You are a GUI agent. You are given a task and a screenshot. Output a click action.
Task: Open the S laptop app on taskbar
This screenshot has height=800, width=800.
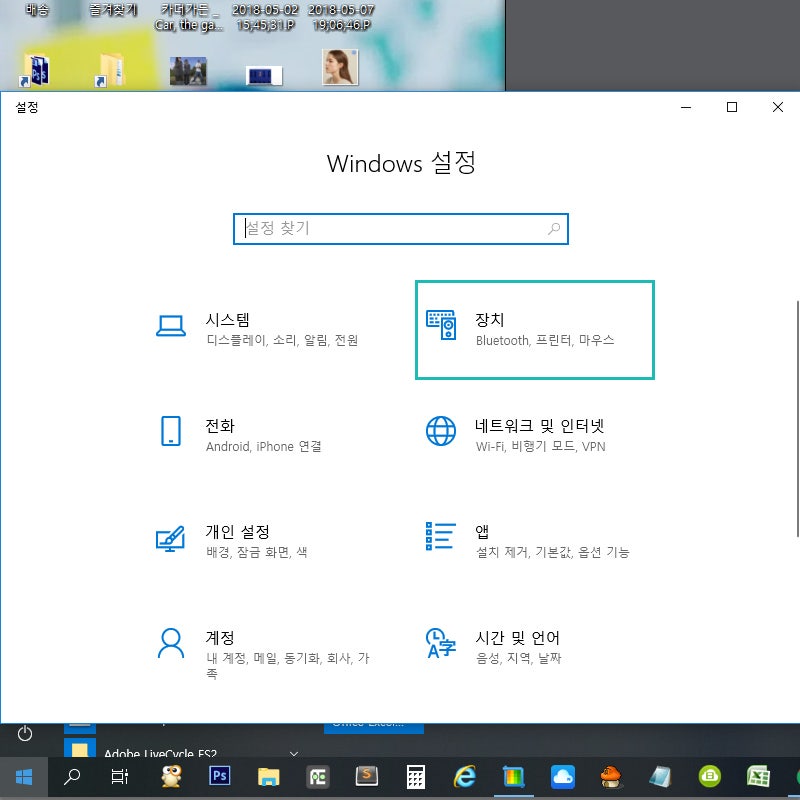coord(367,777)
